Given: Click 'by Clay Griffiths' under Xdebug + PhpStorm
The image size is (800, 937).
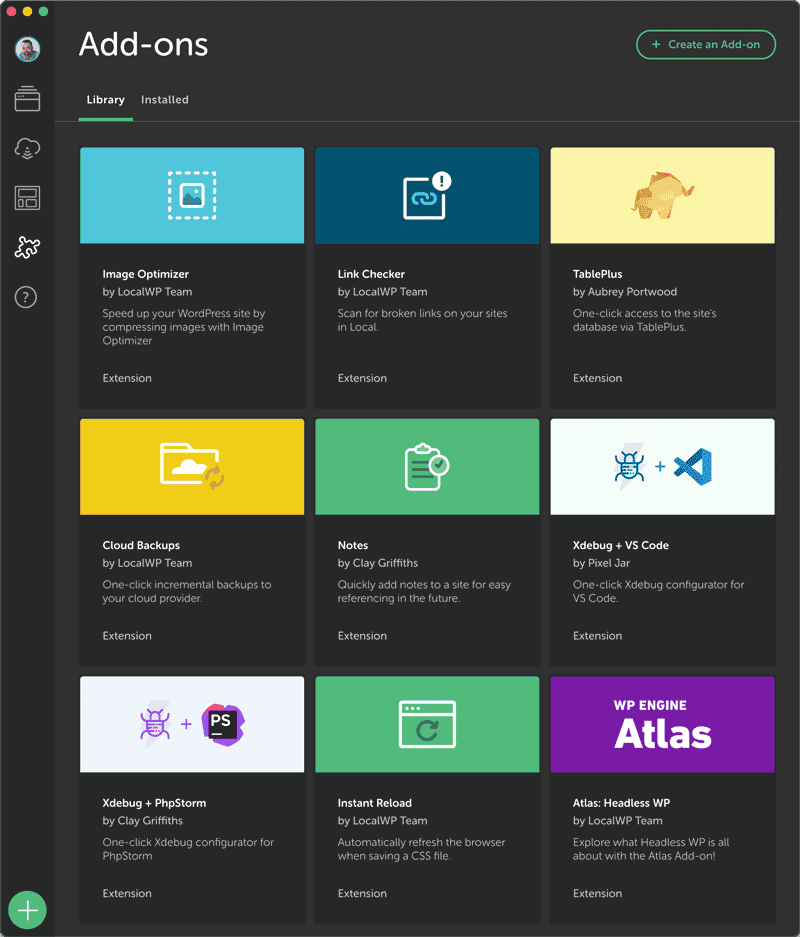Looking at the screenshot, I should [x=142, y=820].
